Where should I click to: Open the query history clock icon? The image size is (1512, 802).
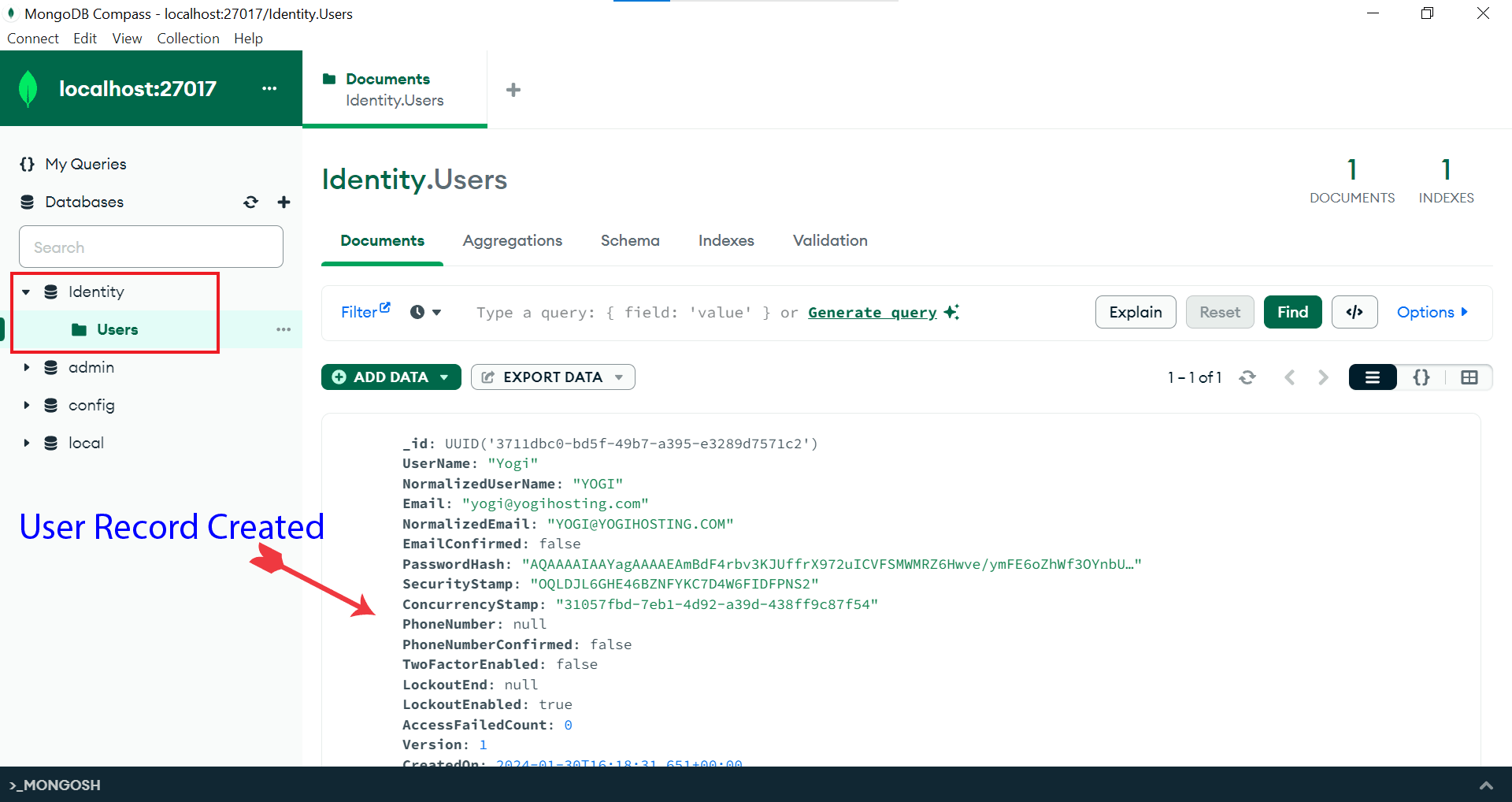tap(417, 312)
